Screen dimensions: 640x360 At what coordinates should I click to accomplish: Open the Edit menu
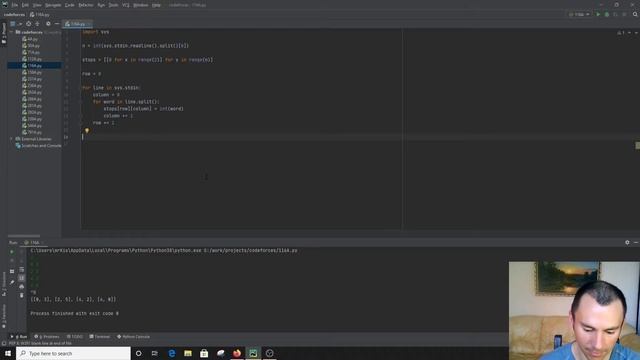[x=25, y=5]
